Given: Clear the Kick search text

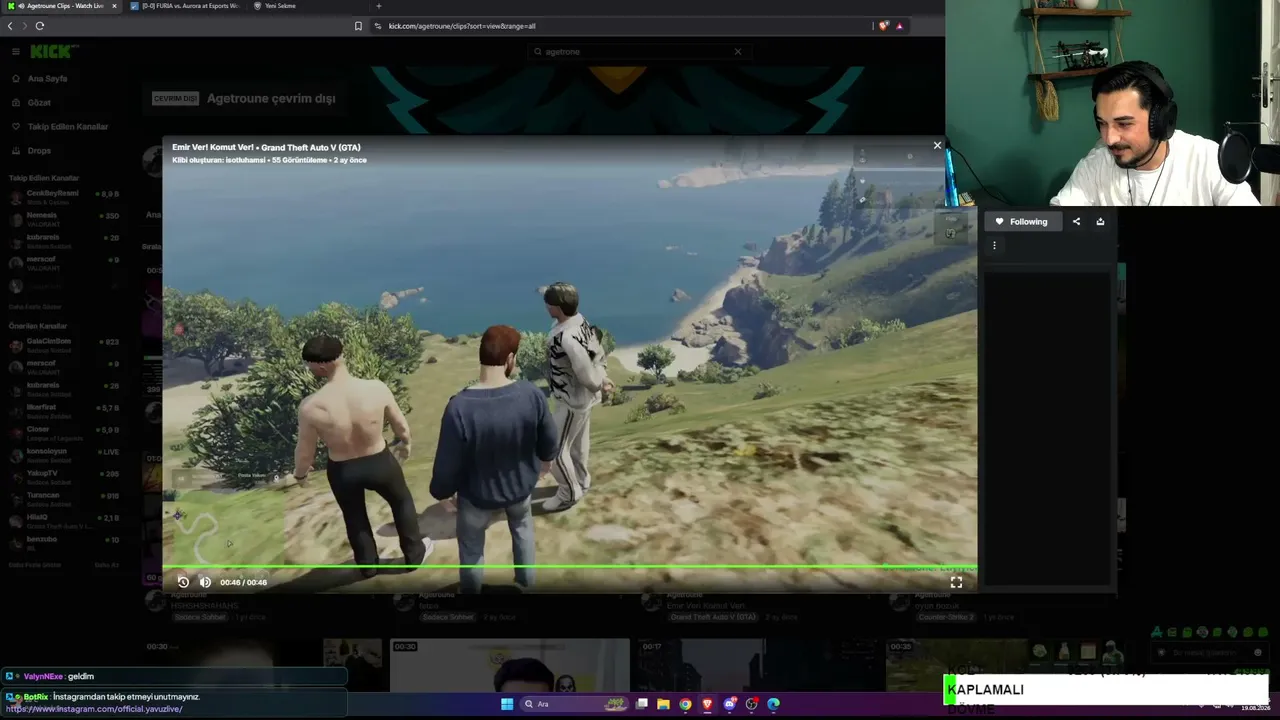Looking at the screenshot, I should (738, 52).
